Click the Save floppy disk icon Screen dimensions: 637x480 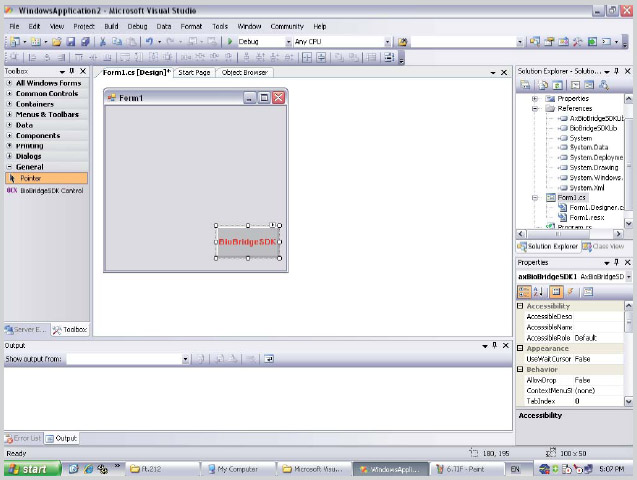coord(71,41)
